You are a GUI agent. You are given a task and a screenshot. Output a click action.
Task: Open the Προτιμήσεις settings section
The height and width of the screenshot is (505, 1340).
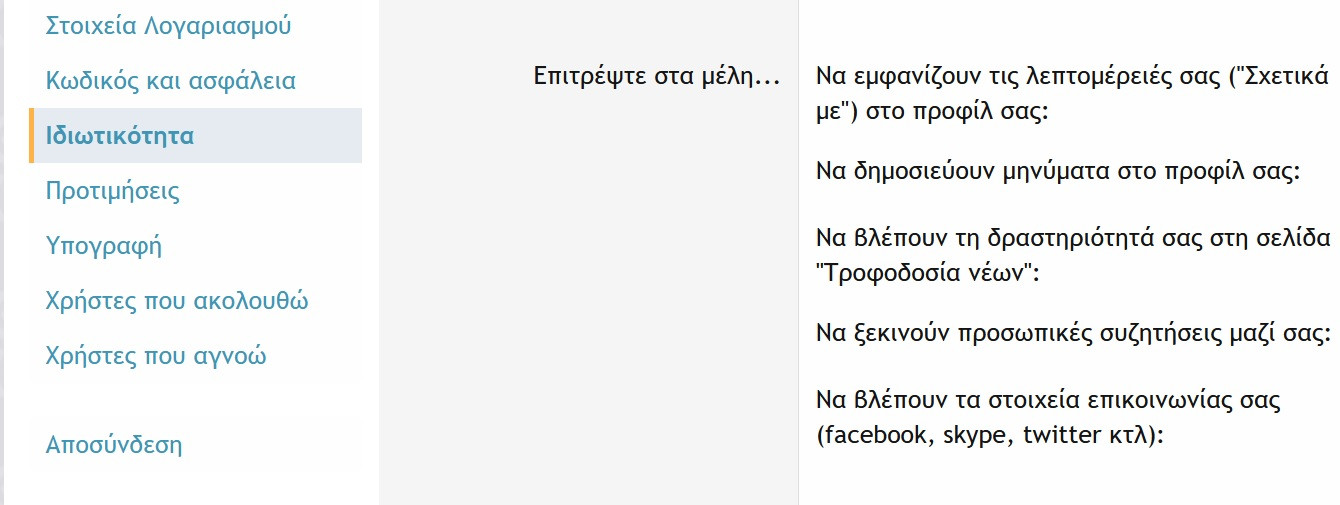click(x=113, y=191)
